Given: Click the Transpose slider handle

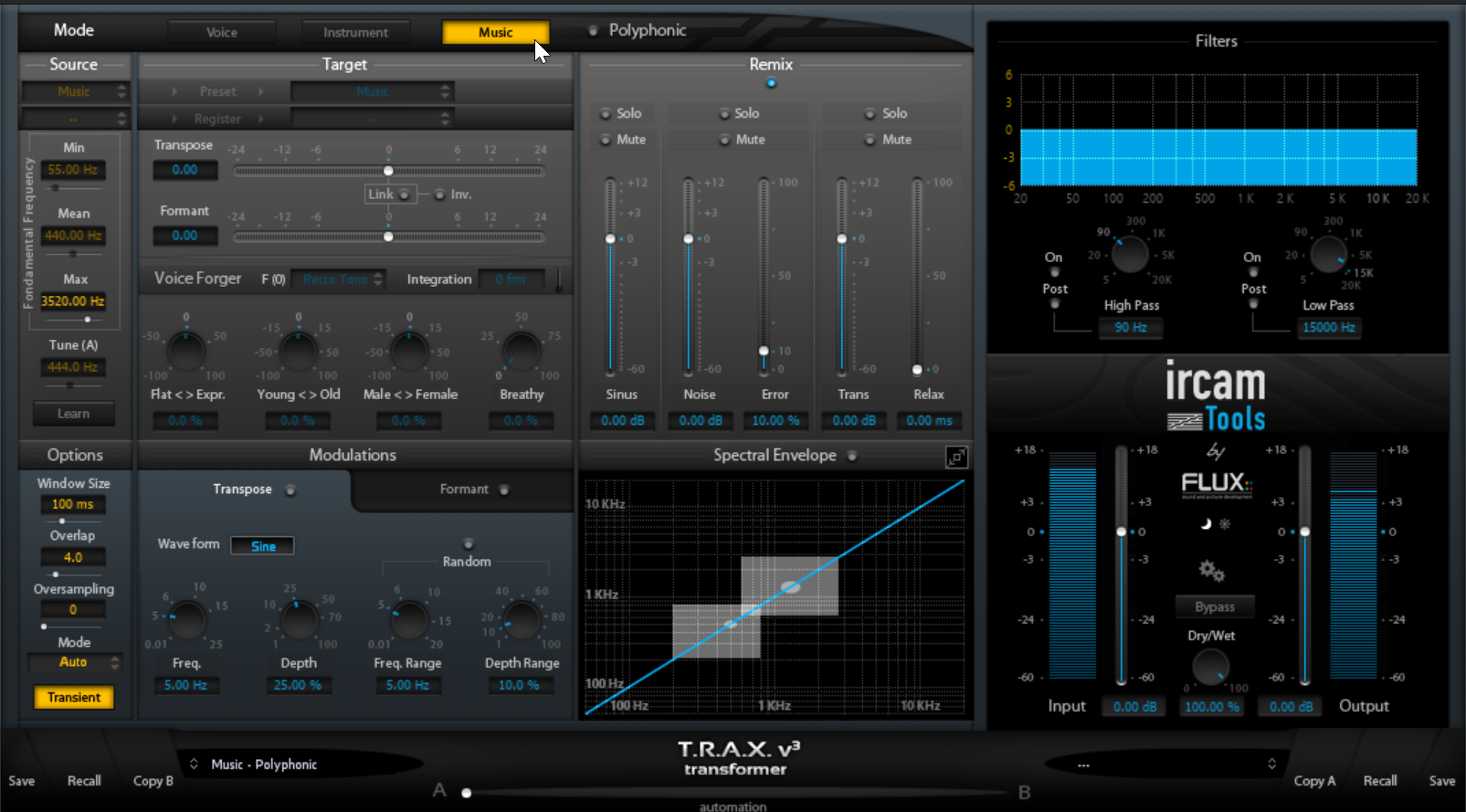Looking at the screenshot, I should coord(388,171).
